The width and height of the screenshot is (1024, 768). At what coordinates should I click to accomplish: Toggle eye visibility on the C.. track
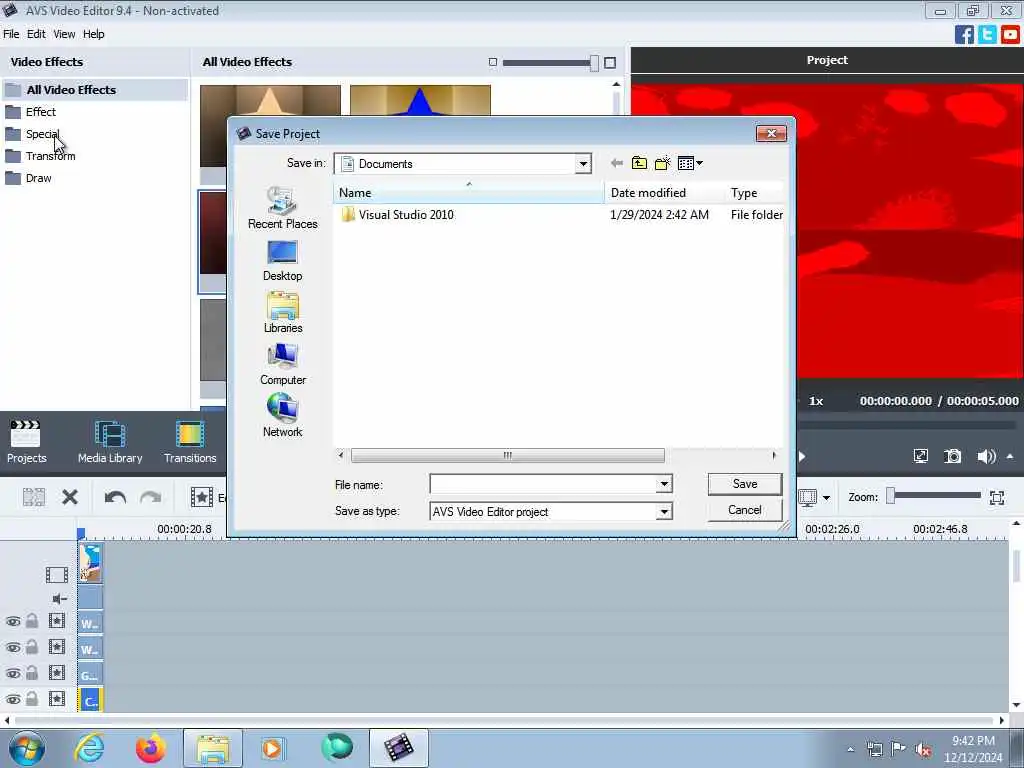click(x=12, y=699)
